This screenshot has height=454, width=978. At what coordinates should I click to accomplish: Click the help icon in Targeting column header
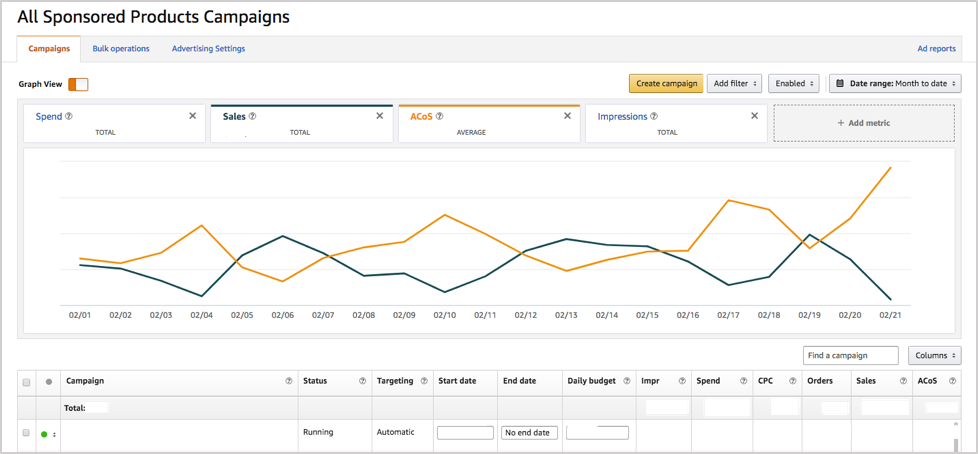pyautogui.click(x=424, y=381)
